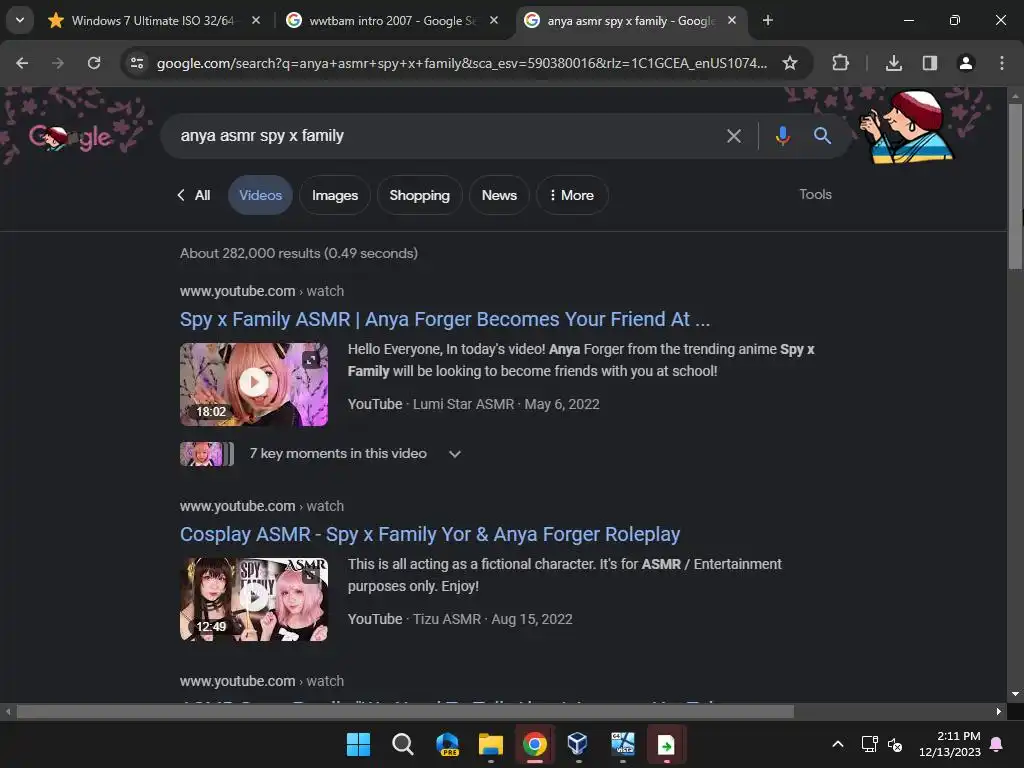The width and height of the screenshot is (1024, 768).
Task: Click the doodle character illustration
Action: tap(906, 127)
